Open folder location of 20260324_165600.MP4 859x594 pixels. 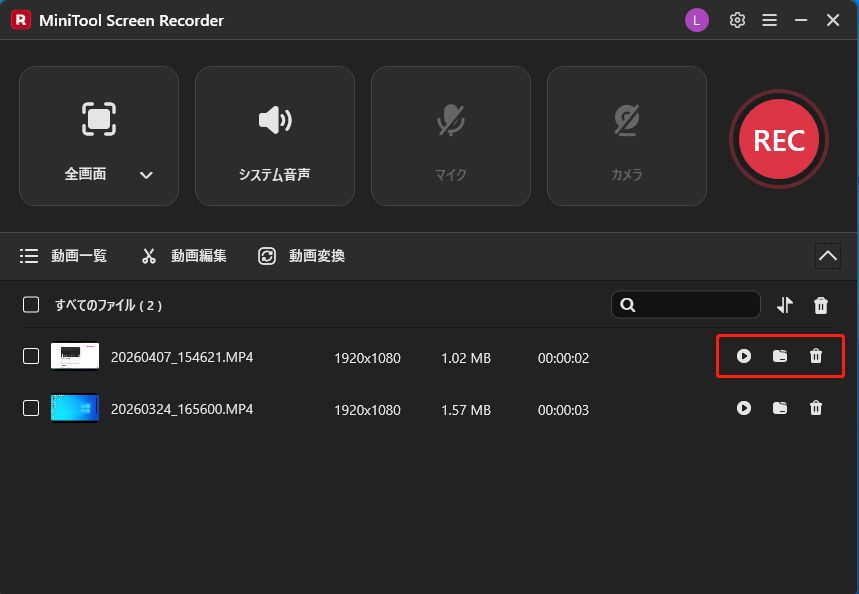click(x=780, y=408)
